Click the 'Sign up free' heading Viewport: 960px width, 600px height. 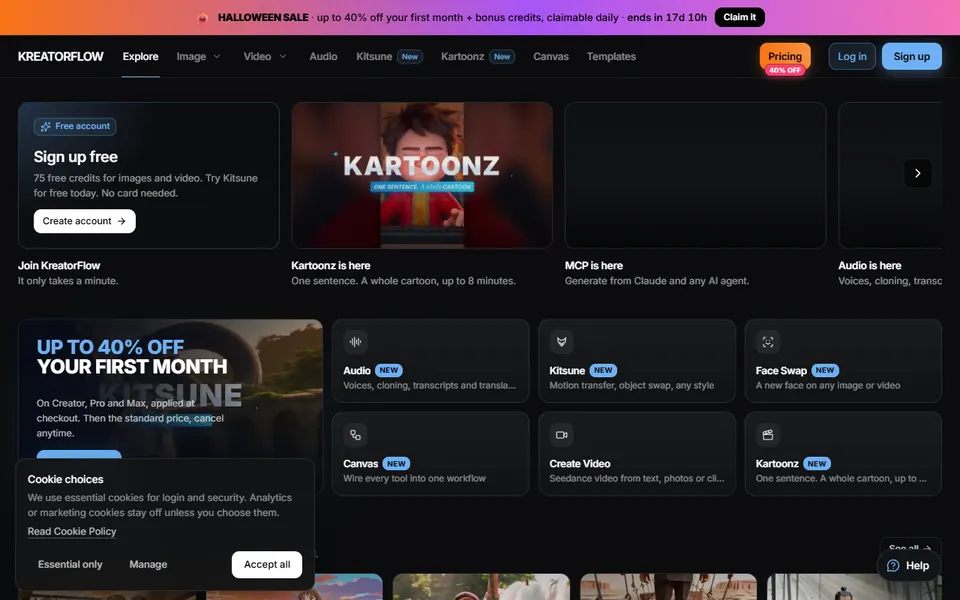tap(75, 157)
